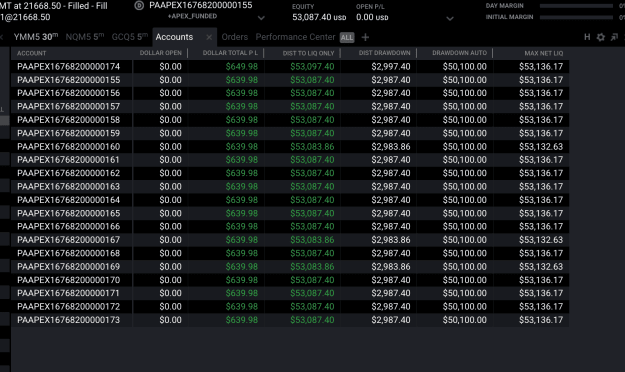Image resolution: width=625 pixels, height=372 pixels.
Task: Sort by MAX NET LIQ column header
Action: [x=544, y=53]
